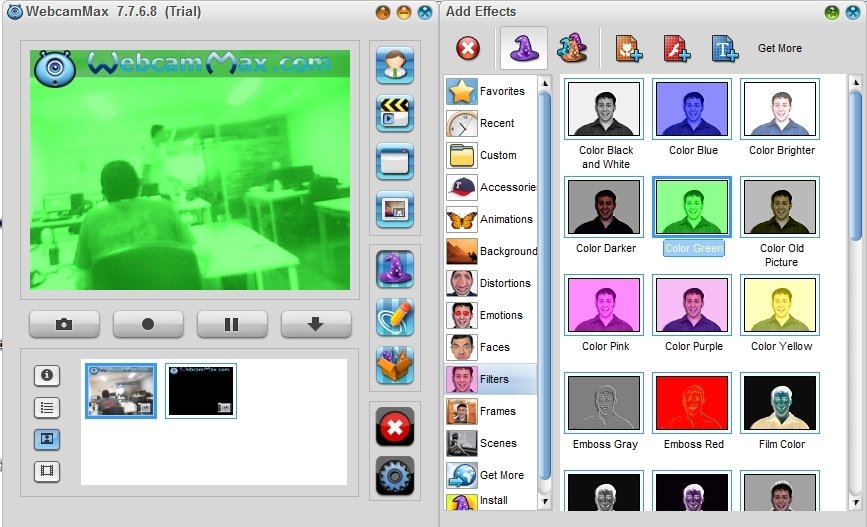
Task: Select the Color Green filter thumbnail
Action: pyautogui.click(x=692, y=207)
